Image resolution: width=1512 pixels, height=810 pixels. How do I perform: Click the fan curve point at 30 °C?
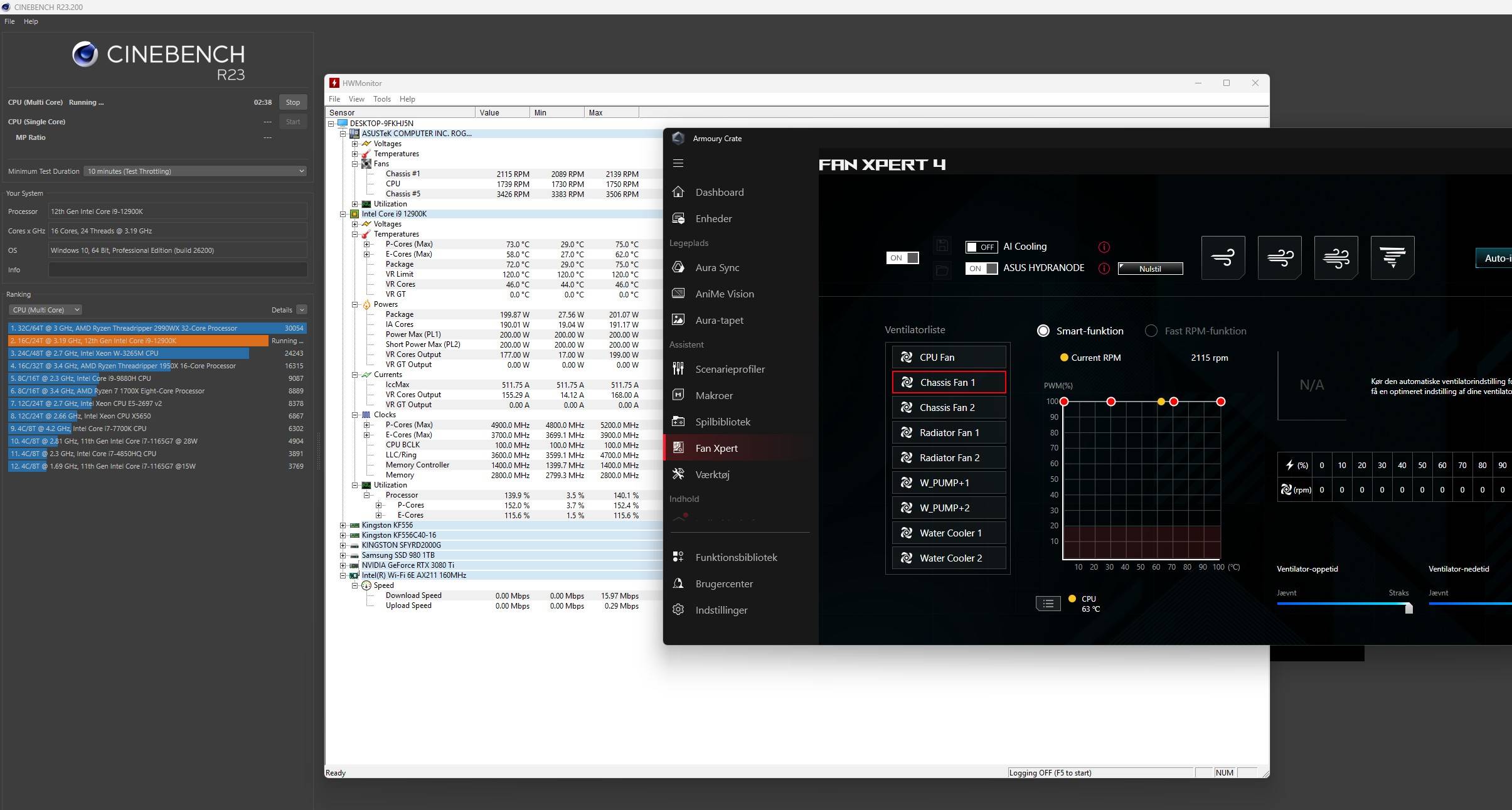pos(1111,402)
